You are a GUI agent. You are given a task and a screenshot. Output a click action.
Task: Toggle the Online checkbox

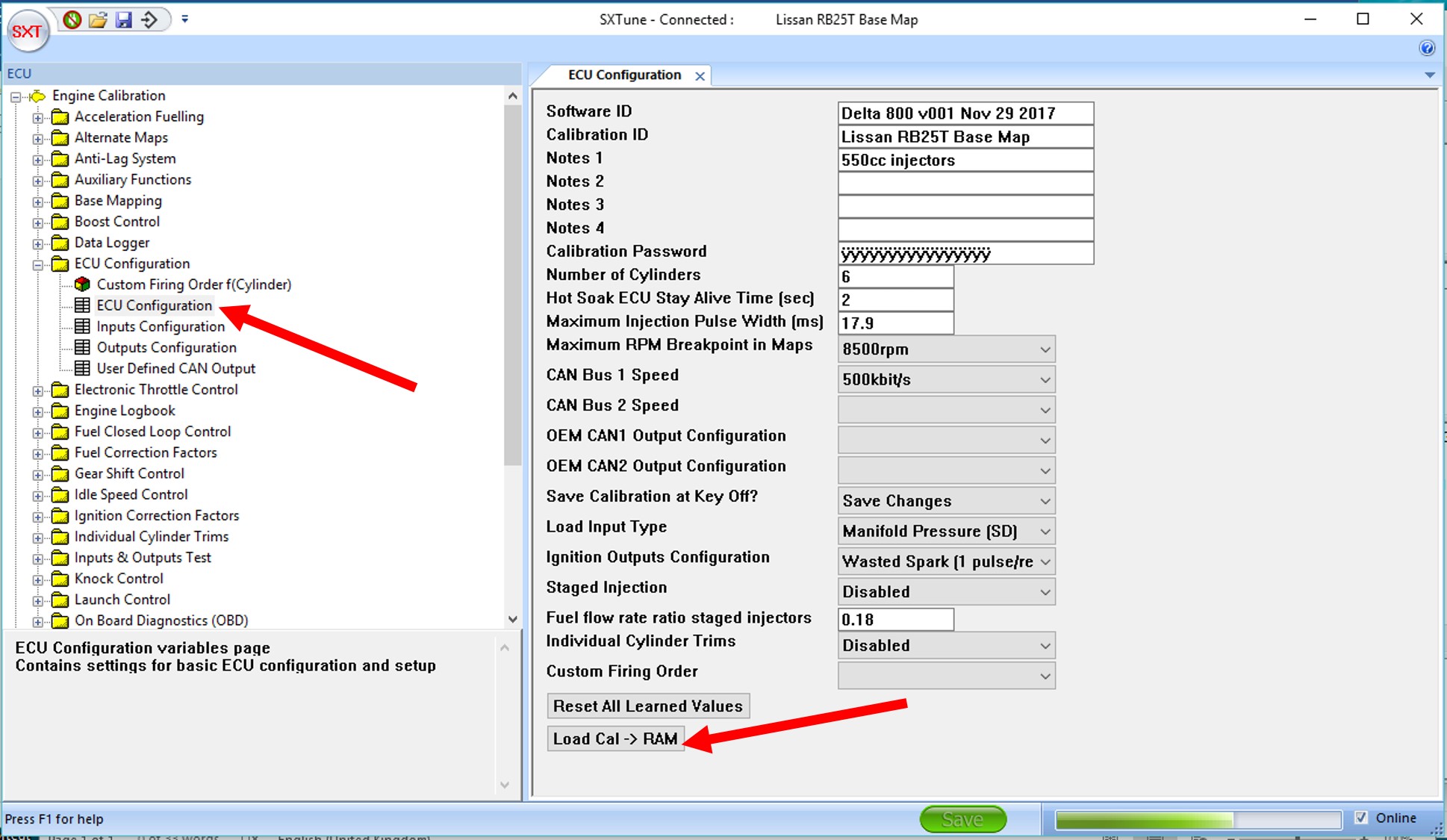pyautogui.click(x=1361, y=818)
